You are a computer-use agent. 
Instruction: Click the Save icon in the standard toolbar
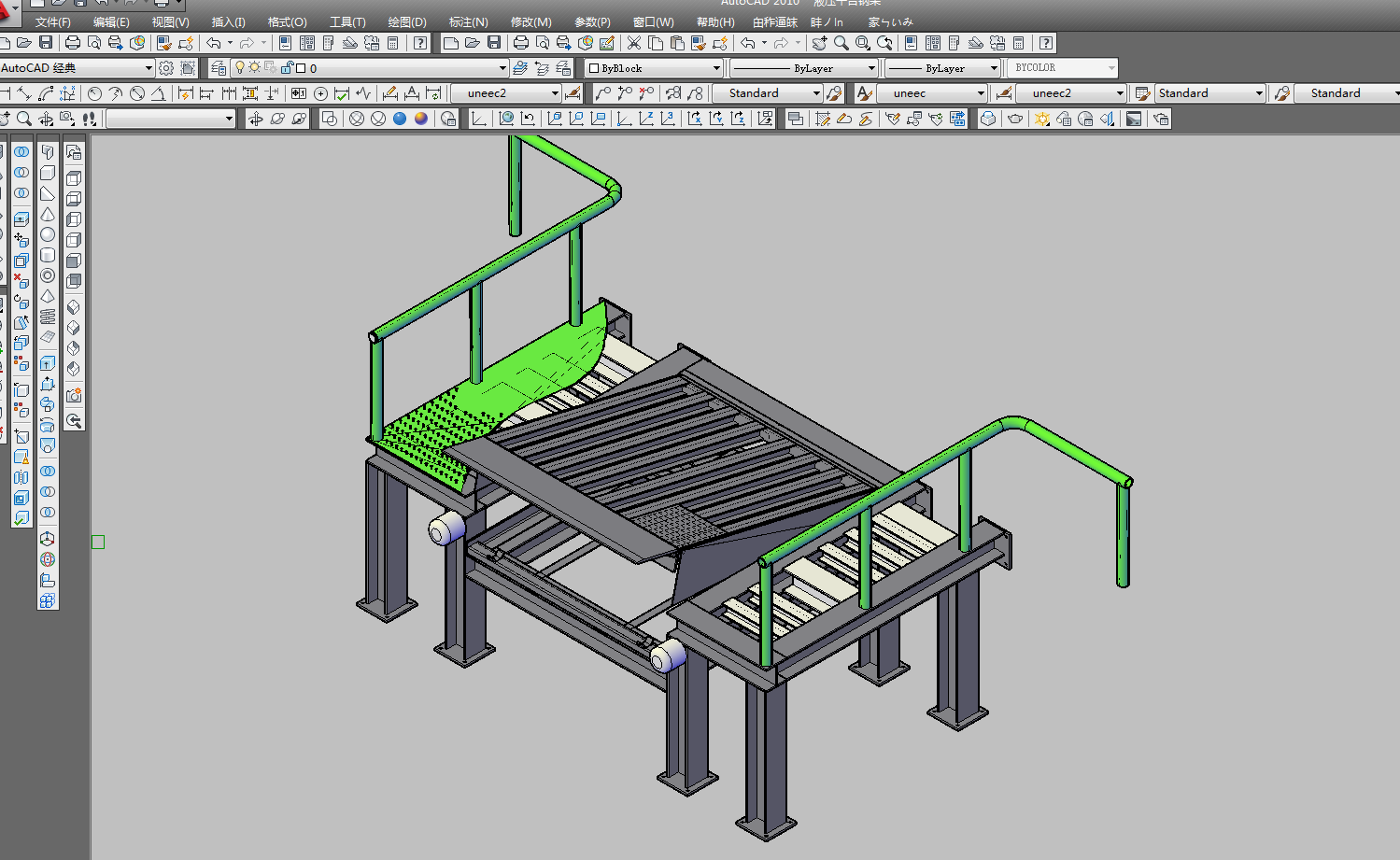46,43
